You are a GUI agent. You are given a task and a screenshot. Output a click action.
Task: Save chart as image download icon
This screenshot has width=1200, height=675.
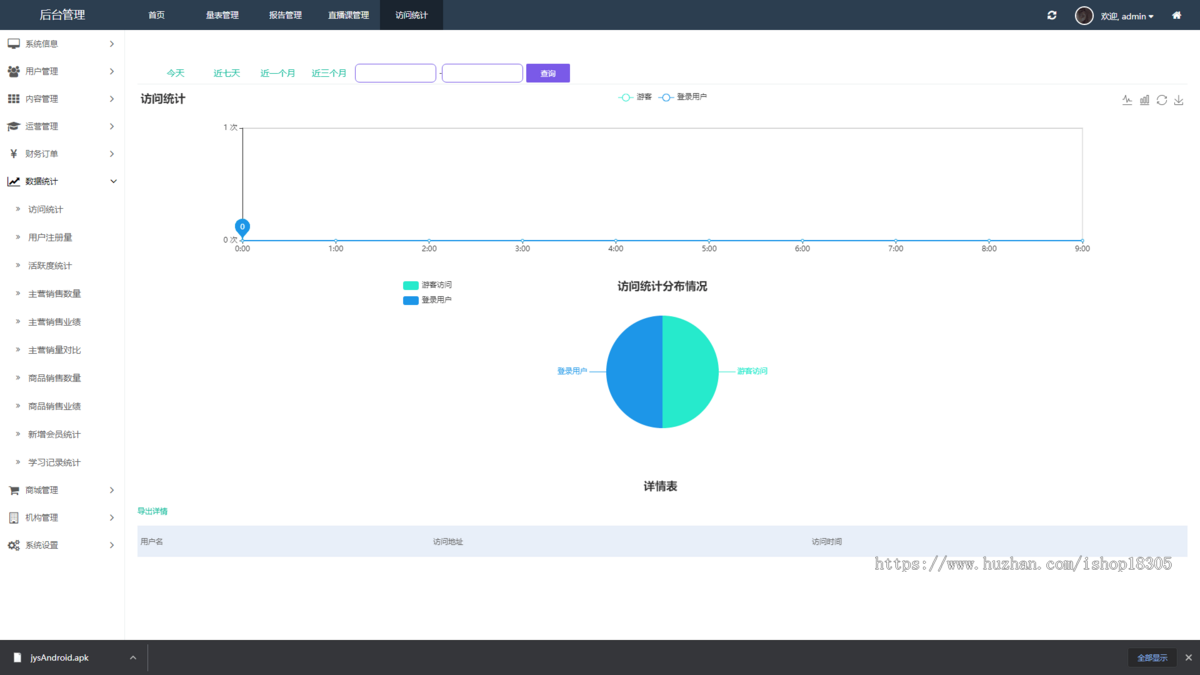[x=1179, y=100]
